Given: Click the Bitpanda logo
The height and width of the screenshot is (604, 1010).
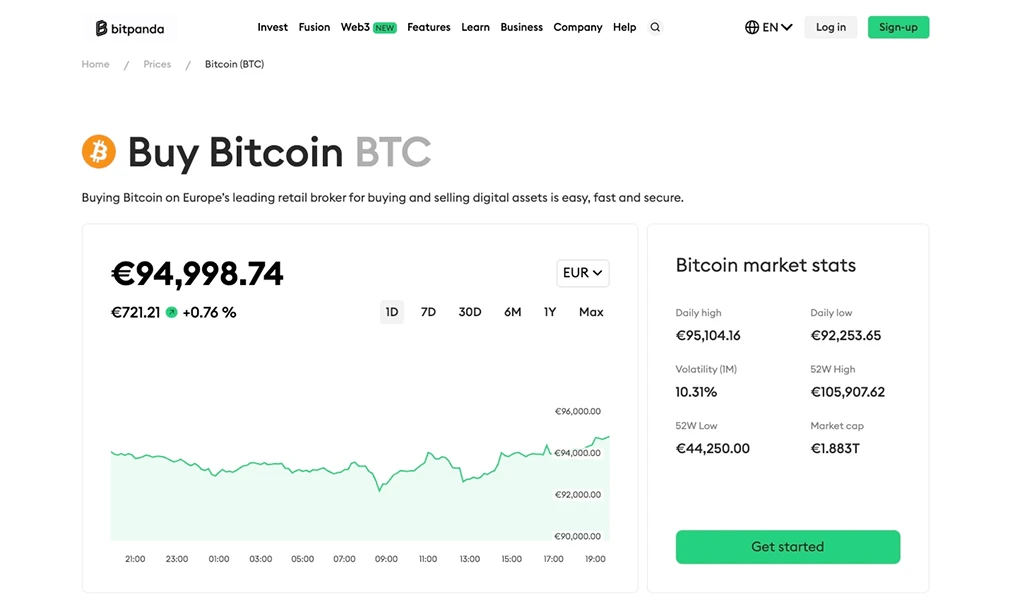Looking at the screenshot, I should tap(129, 27).
